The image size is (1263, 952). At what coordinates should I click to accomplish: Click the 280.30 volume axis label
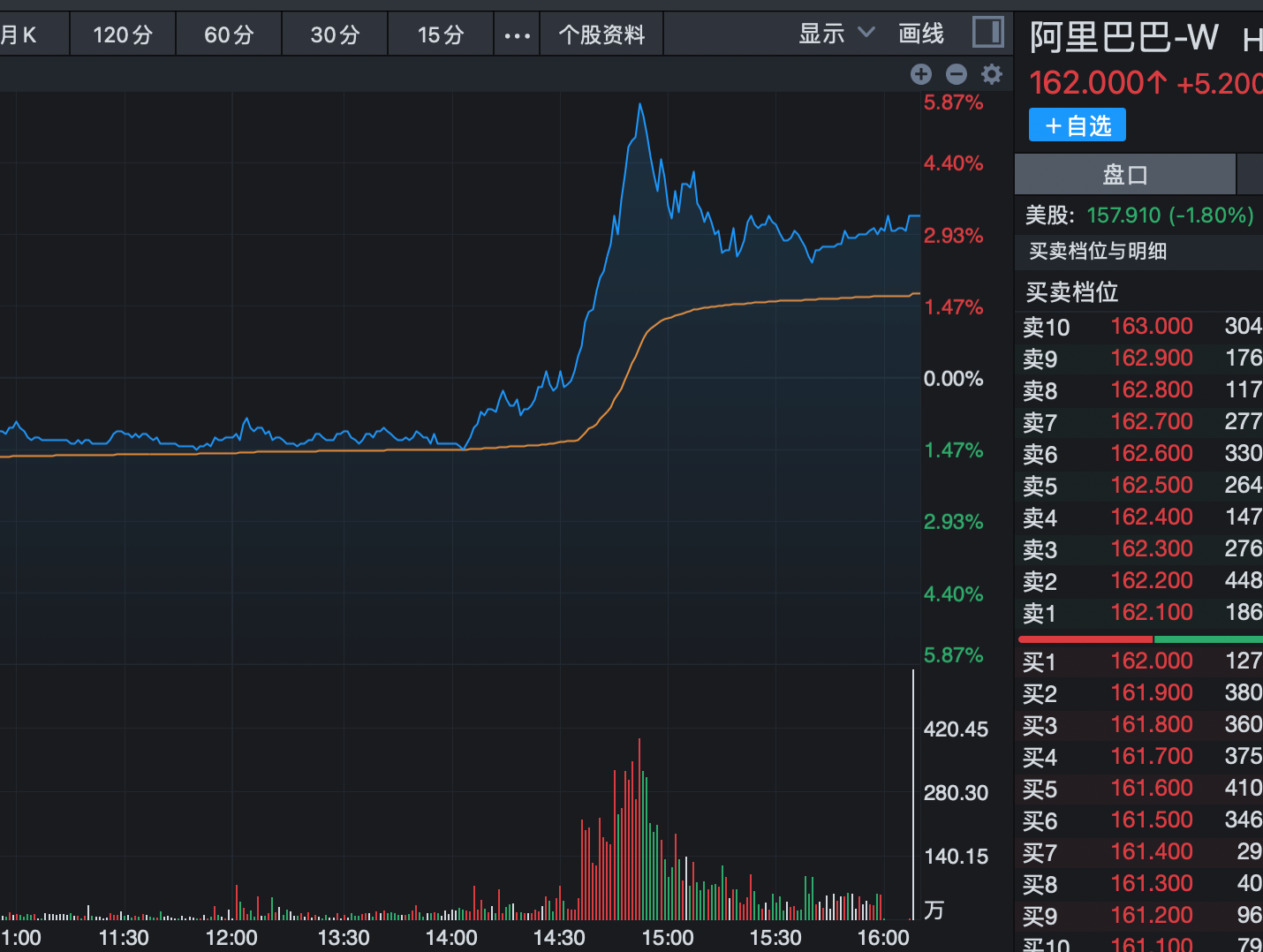point(956,793)
